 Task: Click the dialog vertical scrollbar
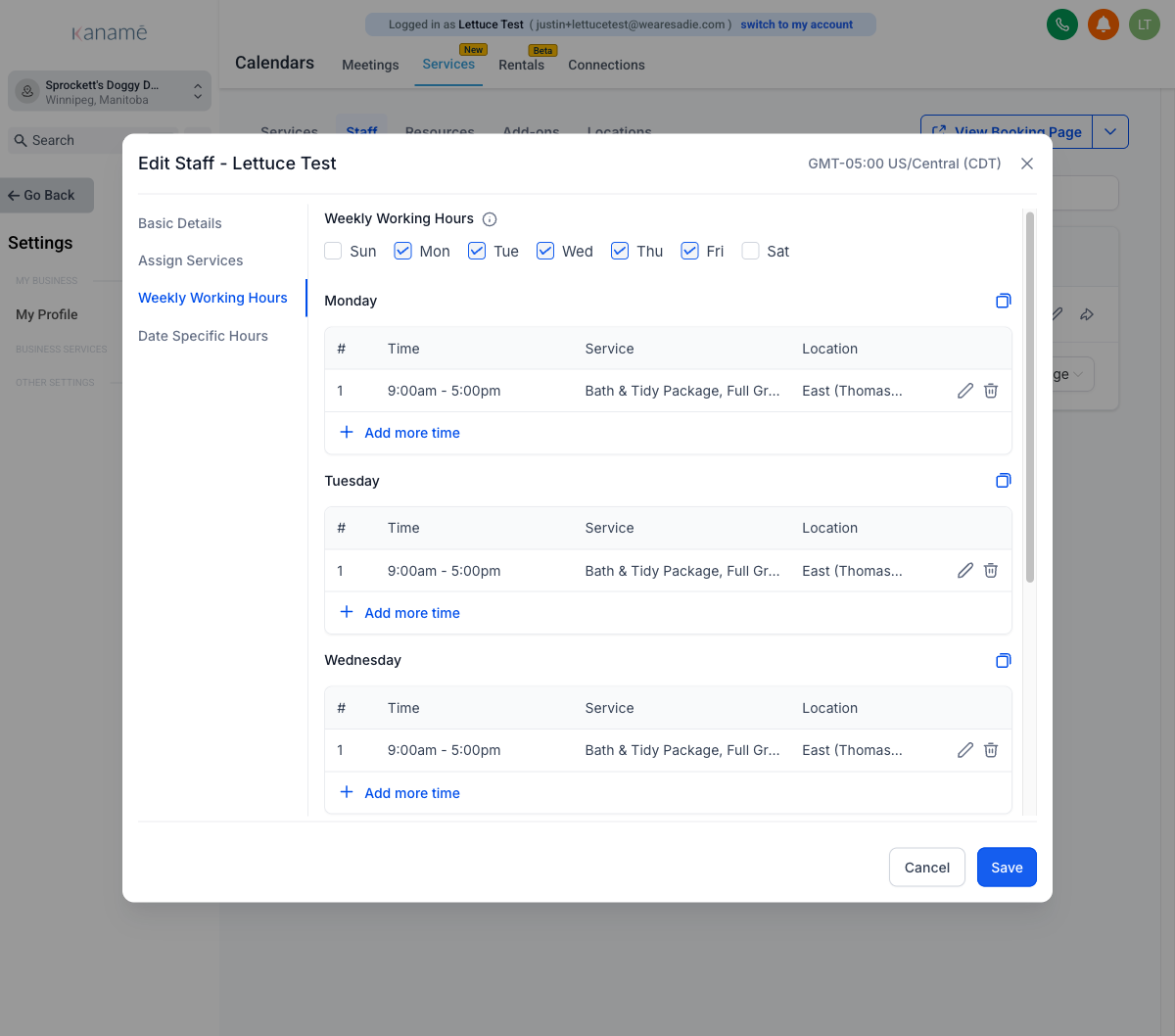pyautogui.click(x=1029, y=397)
